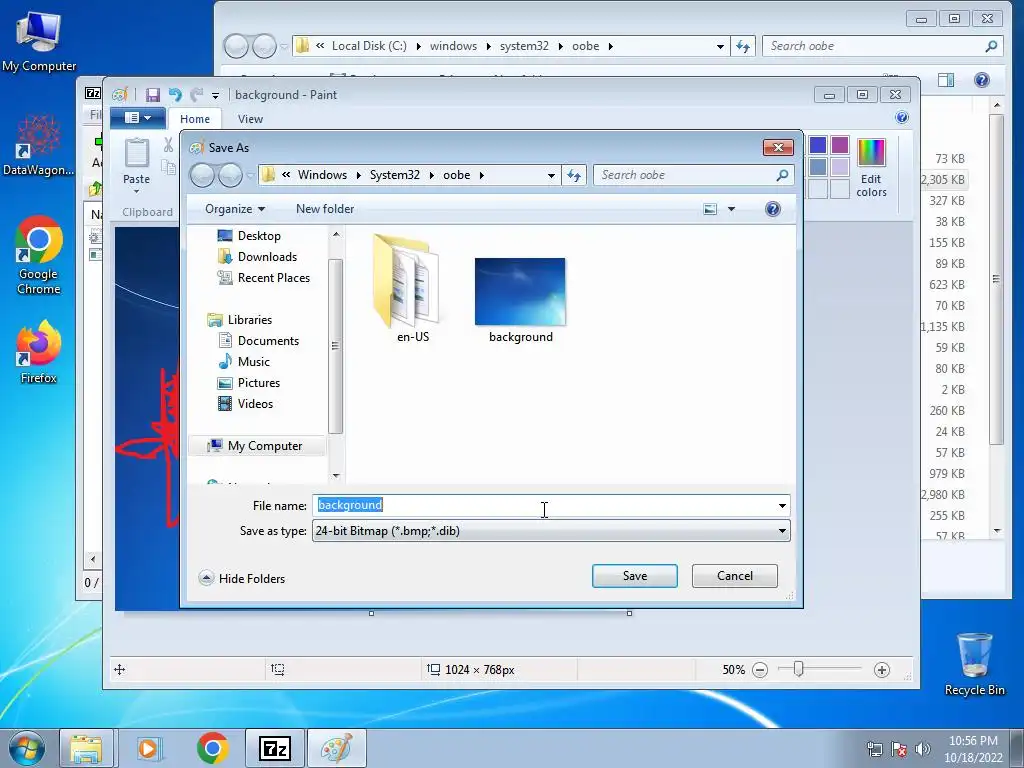Select Recent Places in navigation pane
The image size is (1024, 768).
click(273, 278)
